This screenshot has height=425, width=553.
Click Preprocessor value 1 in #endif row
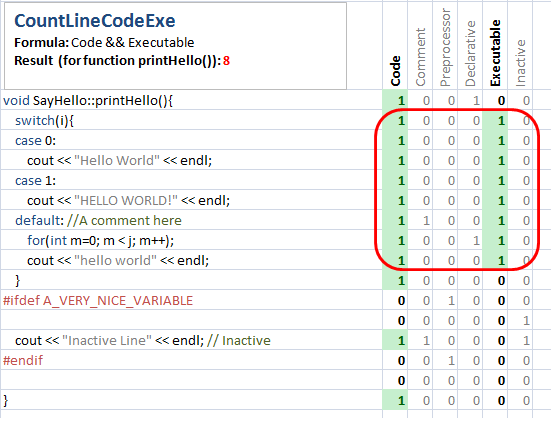coord(451,360)
